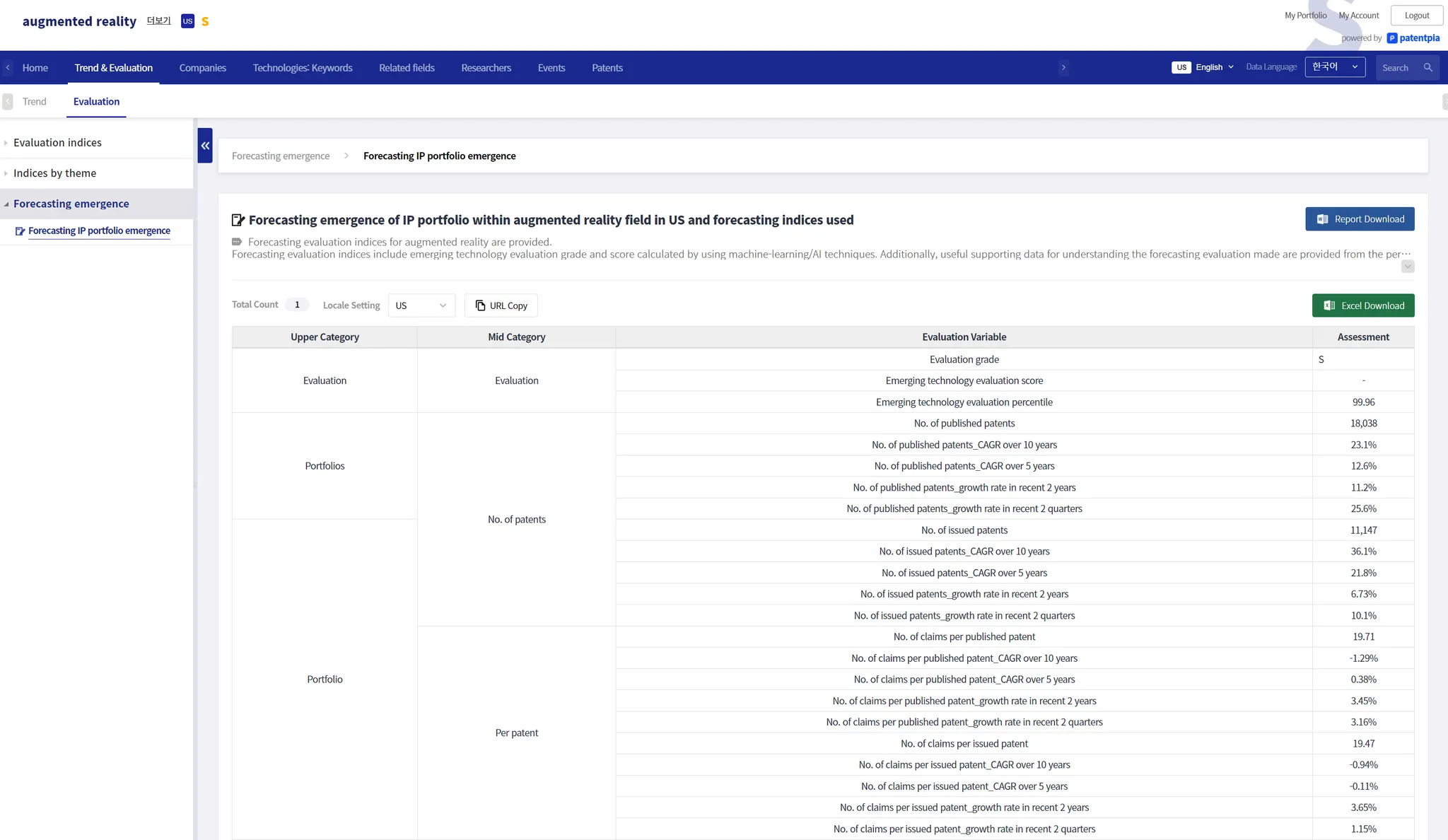Click the URL Copy button
The width and height of the screenshot is (1448, 840).
click(501, 305)
